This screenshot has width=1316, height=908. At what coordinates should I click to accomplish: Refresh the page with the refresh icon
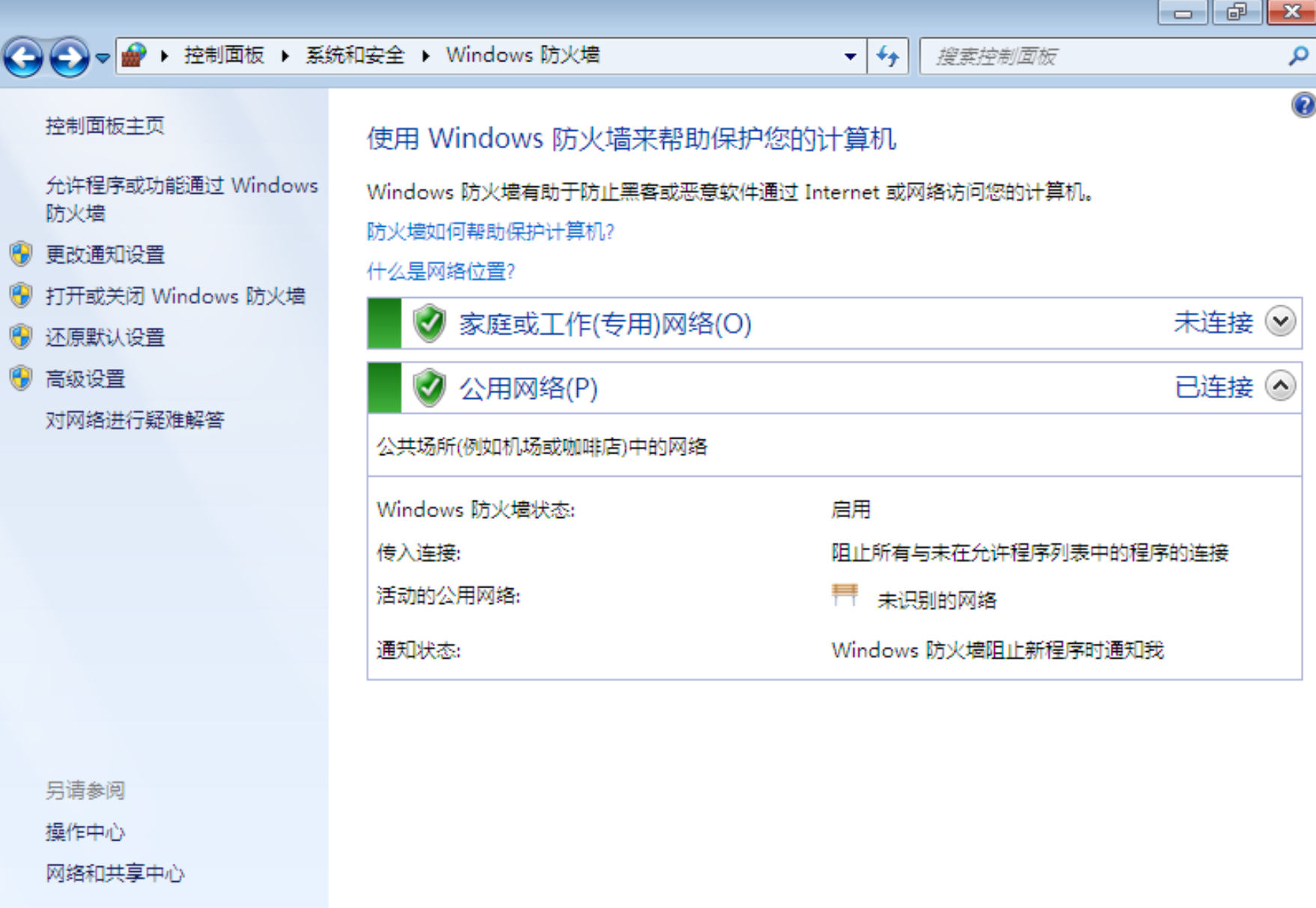(x=888, y=56)
